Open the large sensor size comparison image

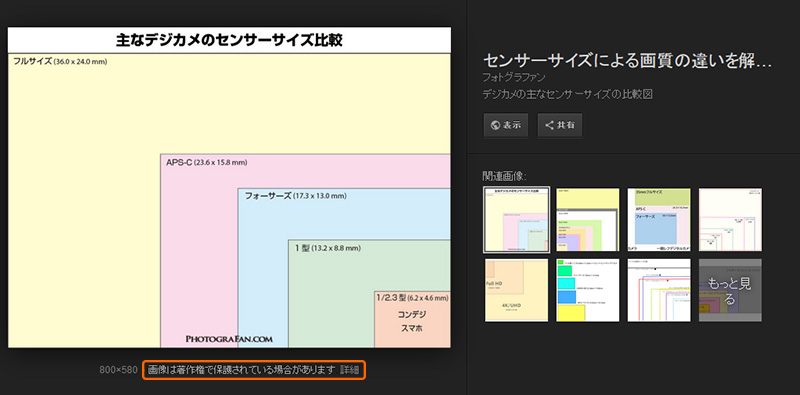pos(229,187)
